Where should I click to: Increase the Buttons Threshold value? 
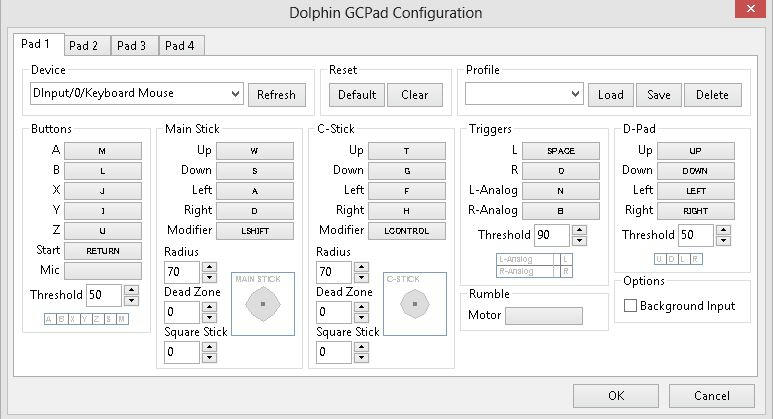[131, 290]
